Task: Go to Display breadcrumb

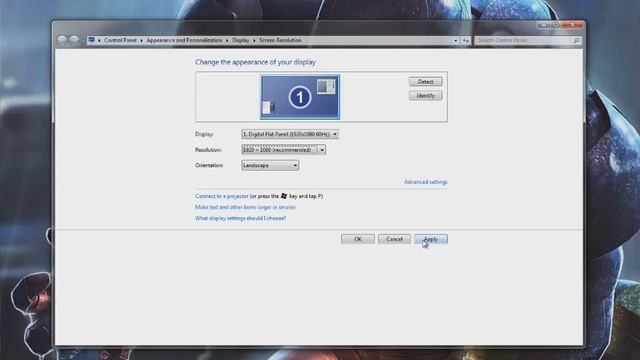Action: pos(240,40)
